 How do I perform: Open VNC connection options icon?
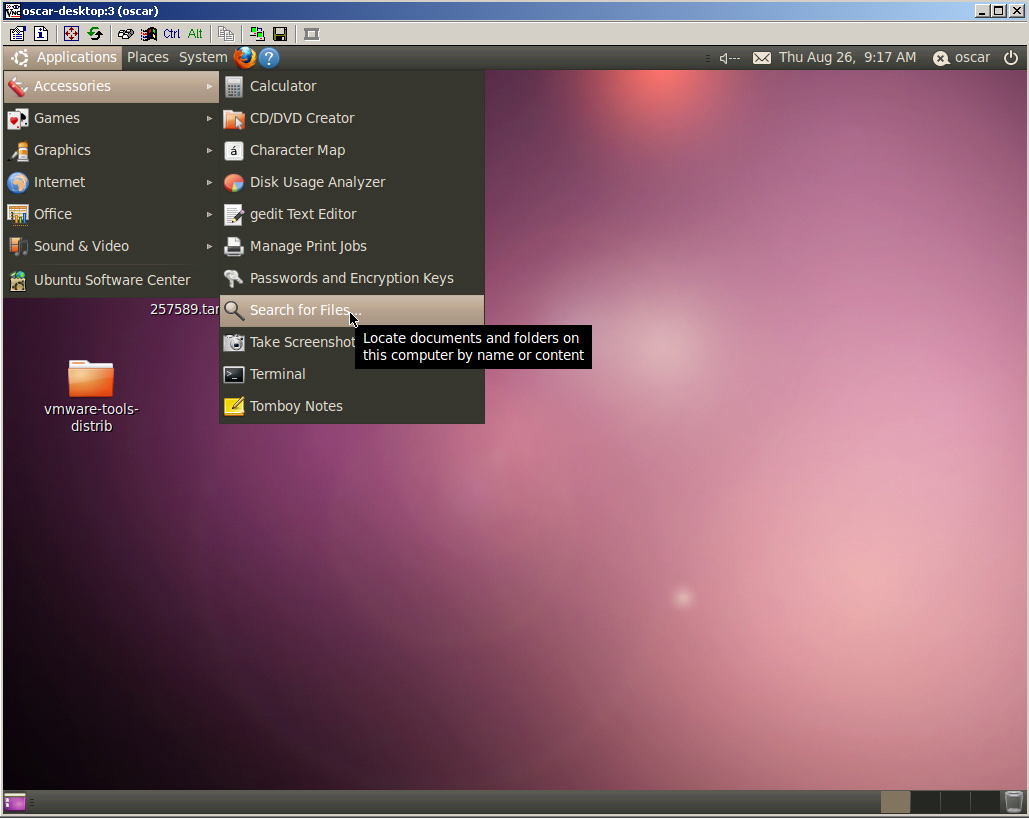18,34
